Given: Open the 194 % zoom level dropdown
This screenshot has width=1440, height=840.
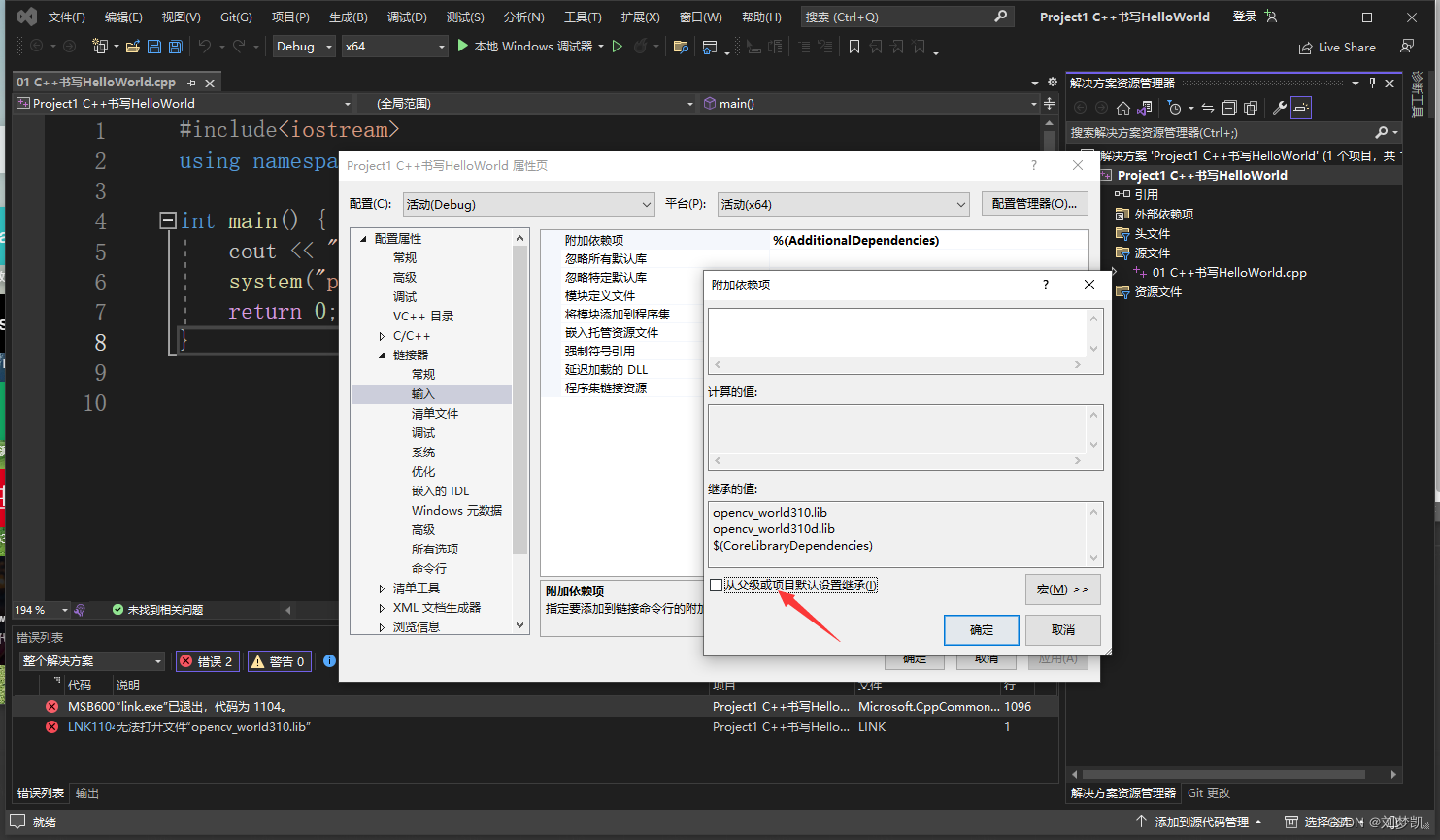Looking at the screenshot, I should click(42, 610).
